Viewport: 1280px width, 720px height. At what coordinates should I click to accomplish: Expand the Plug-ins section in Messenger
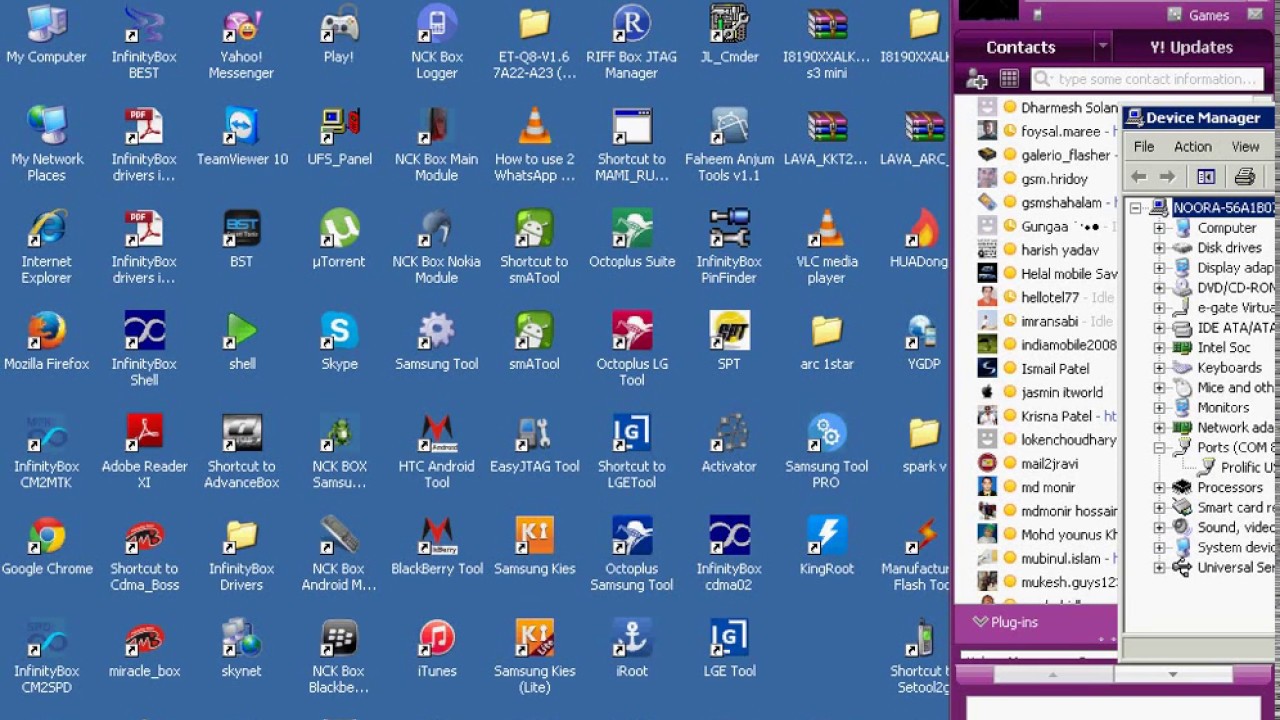coord(1005,622)
